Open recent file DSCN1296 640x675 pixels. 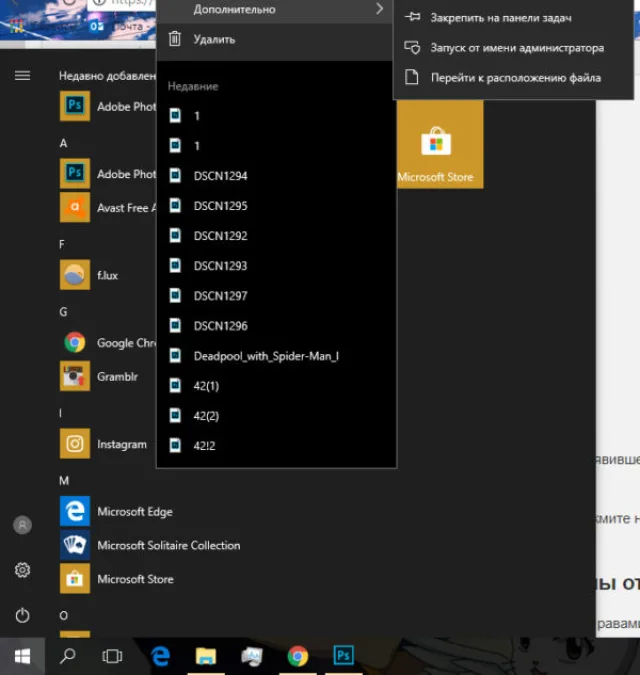click(x=276, y=326)
